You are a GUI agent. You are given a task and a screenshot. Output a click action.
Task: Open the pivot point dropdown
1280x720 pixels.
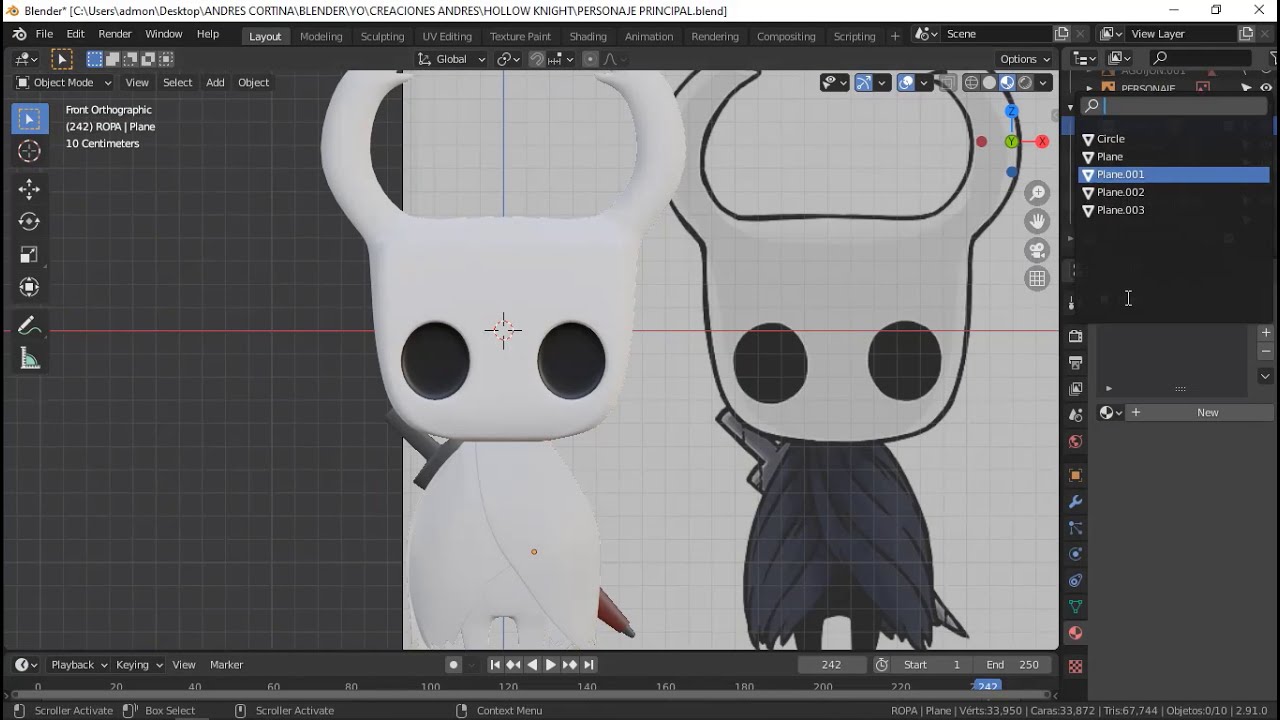click(510, 59)
